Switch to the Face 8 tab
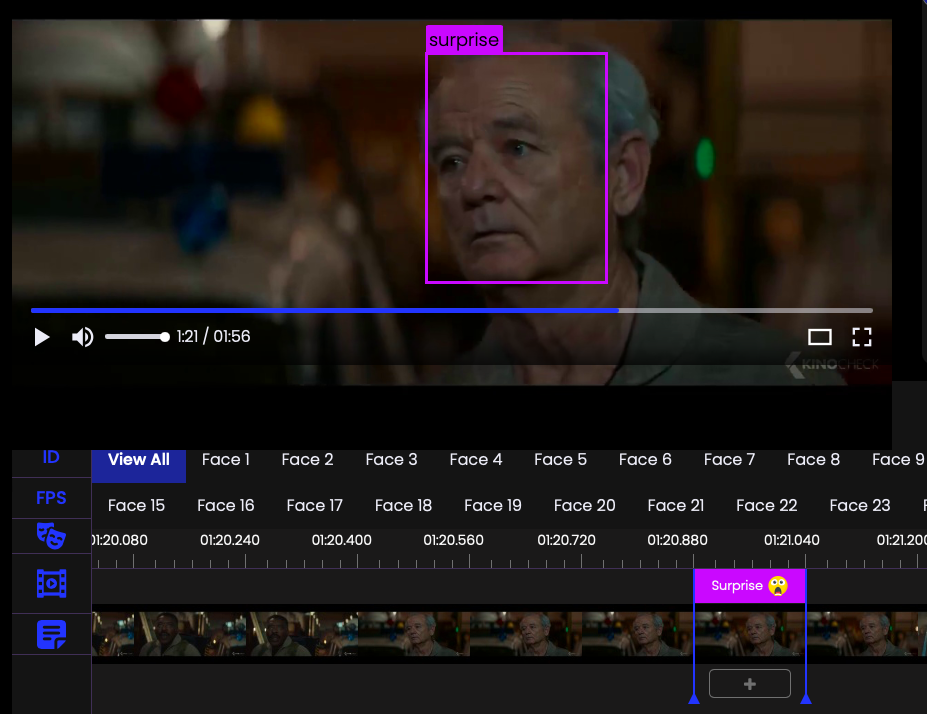Screen dimensions: 927x714 pyautogui.click(x=813, y=460)
